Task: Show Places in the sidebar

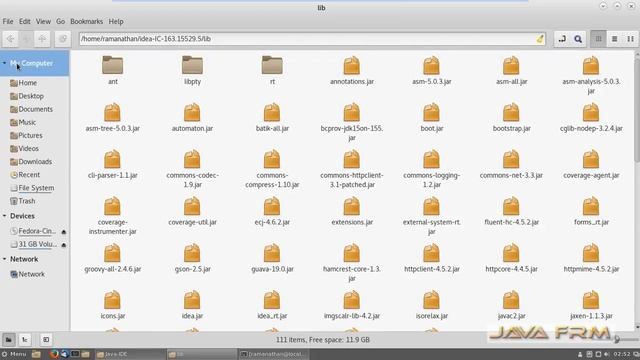Action: (9, 340)
